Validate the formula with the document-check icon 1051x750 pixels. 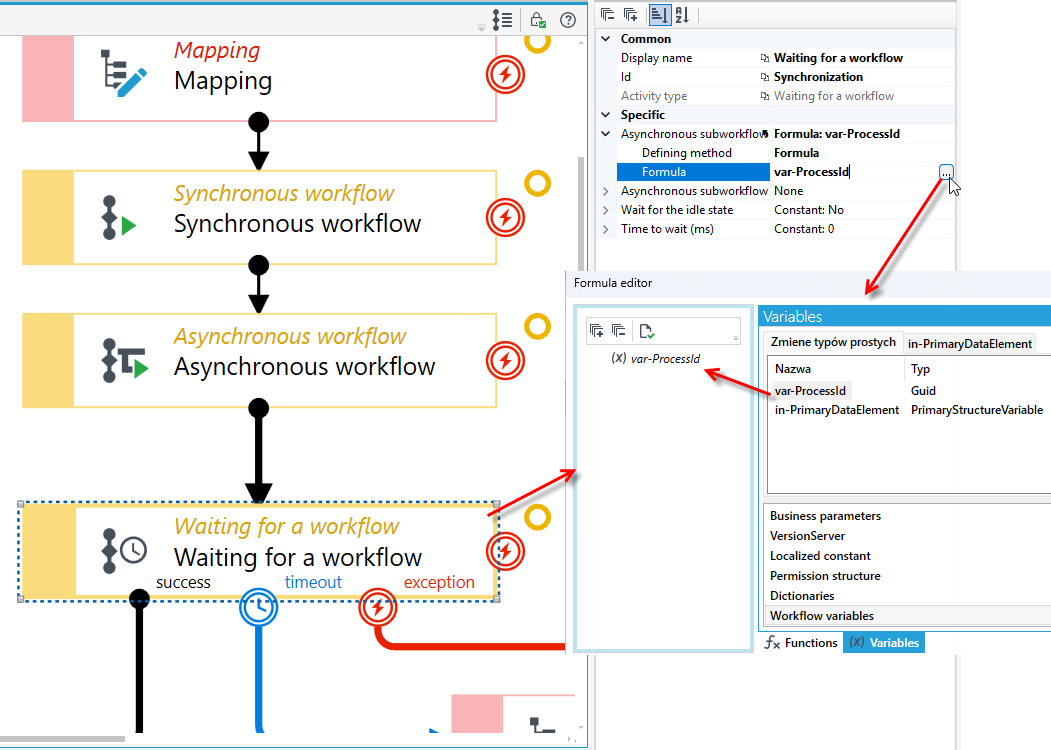point(647,330)
